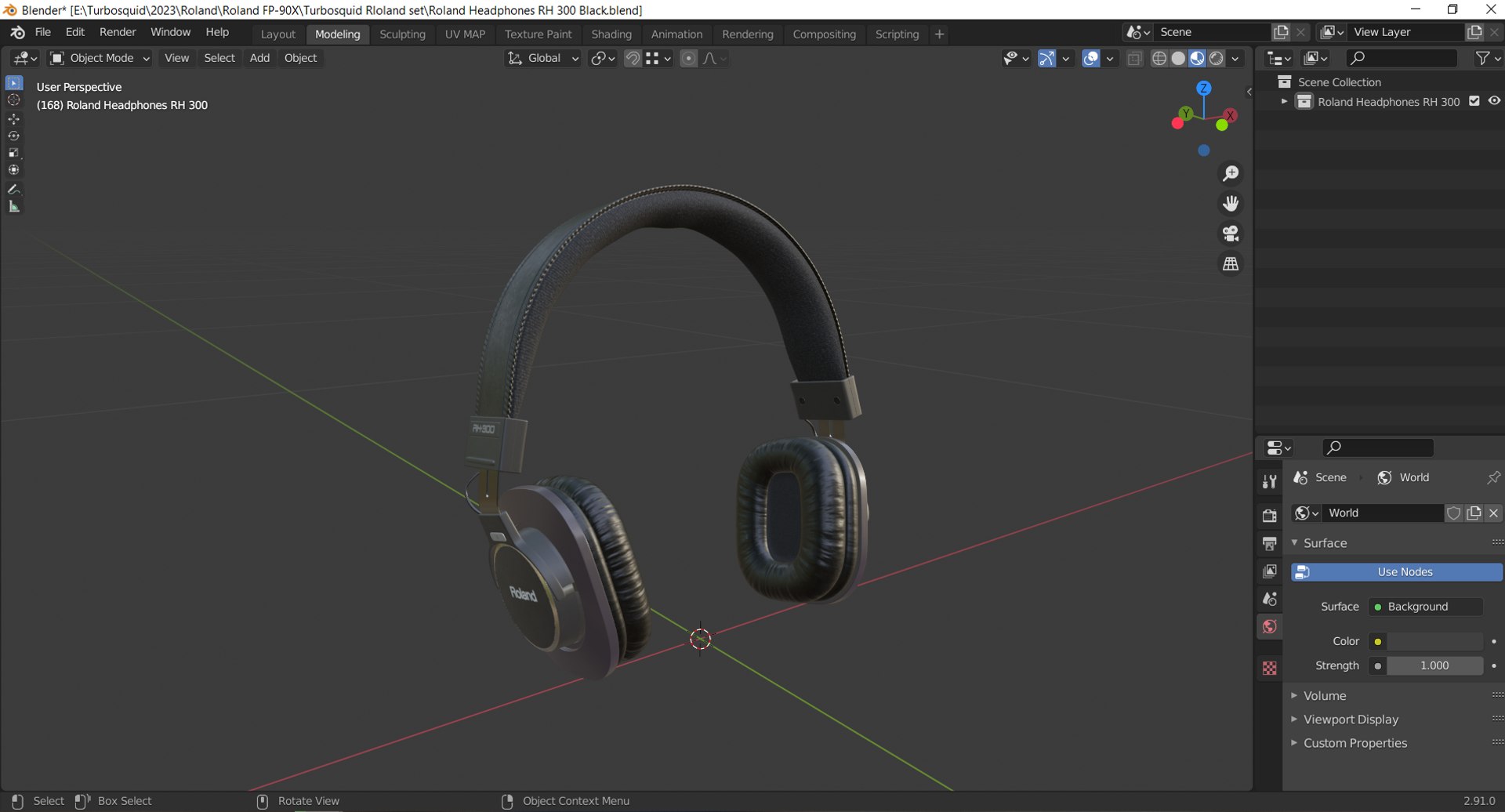Open the Tool properties tab
1505x812 pixels.
pyautogui.click(x=1269, y=481)
